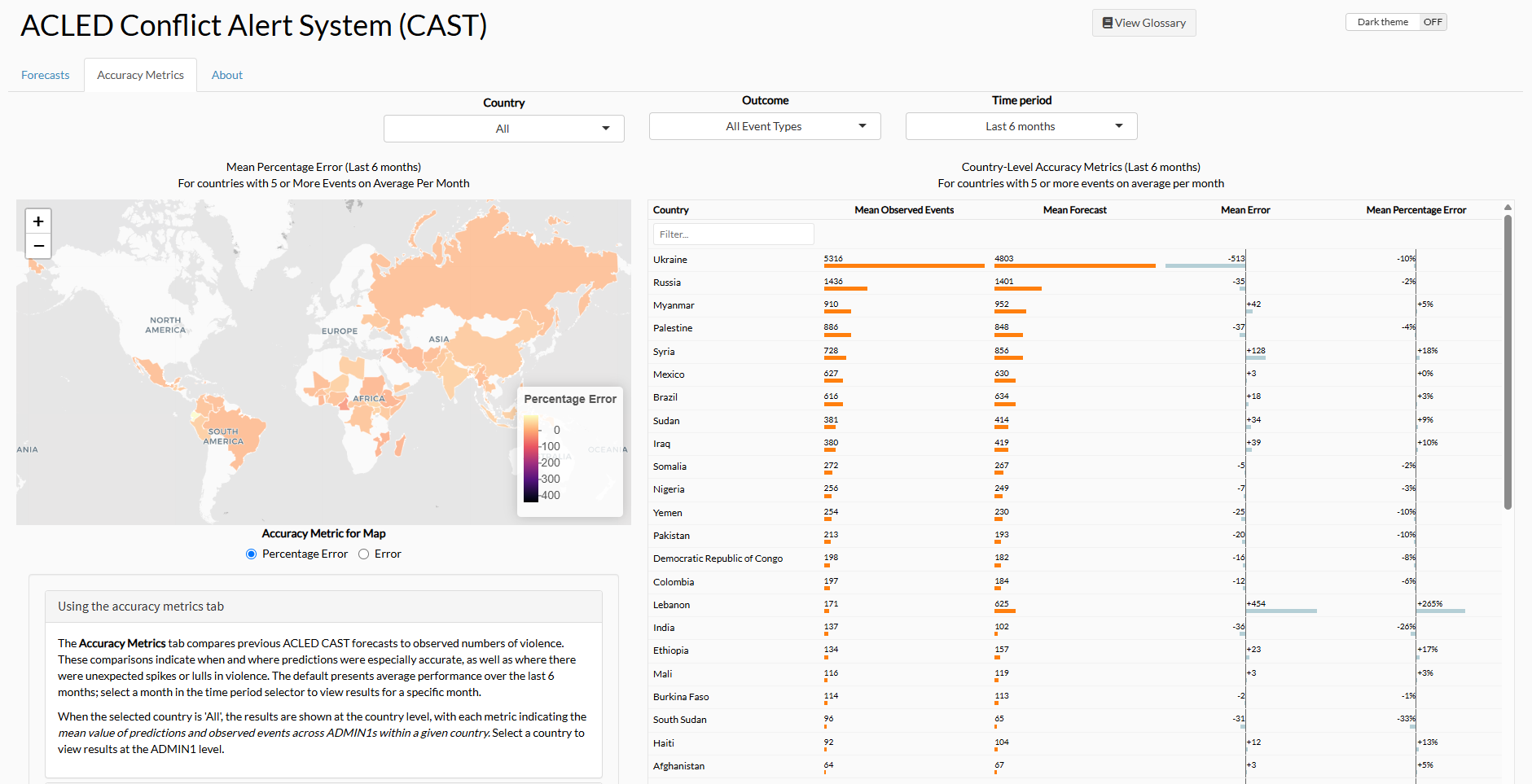Click Ukraine's 5316 observed events value

click(833, 259)
